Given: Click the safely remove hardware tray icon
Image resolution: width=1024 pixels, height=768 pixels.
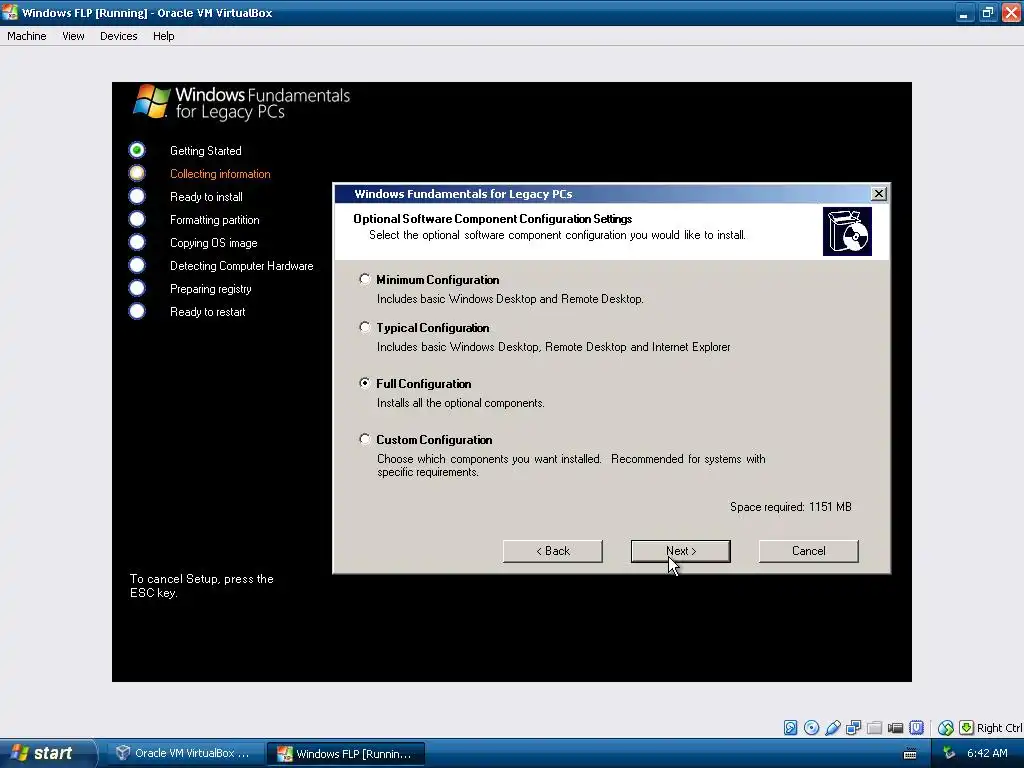Looking at the screenshot, I should click(x=949, y=753).
